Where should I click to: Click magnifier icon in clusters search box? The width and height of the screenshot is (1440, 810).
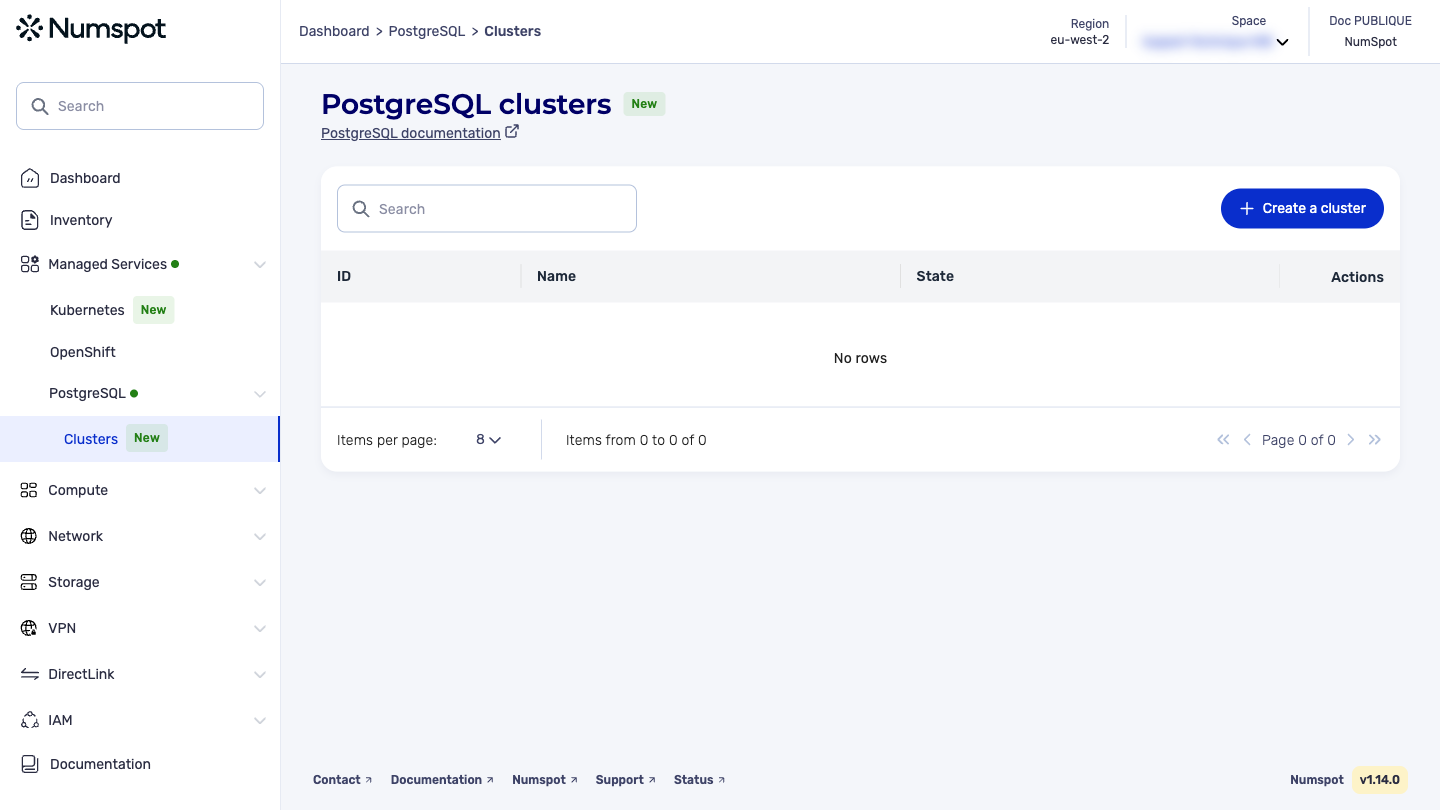(x=361, y=209)
